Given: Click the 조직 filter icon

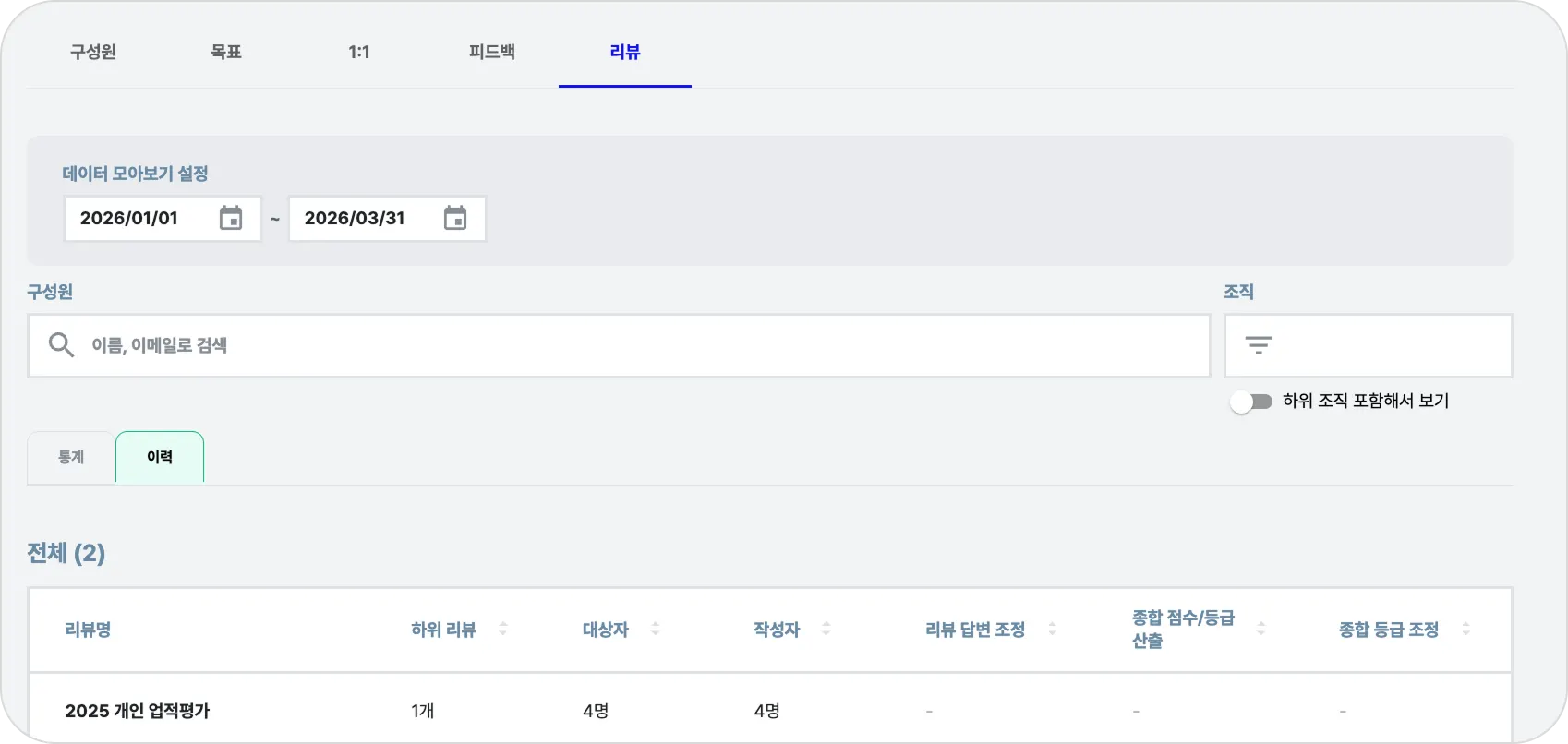Looking at the screenshot, I should [x=1258, y=345].
